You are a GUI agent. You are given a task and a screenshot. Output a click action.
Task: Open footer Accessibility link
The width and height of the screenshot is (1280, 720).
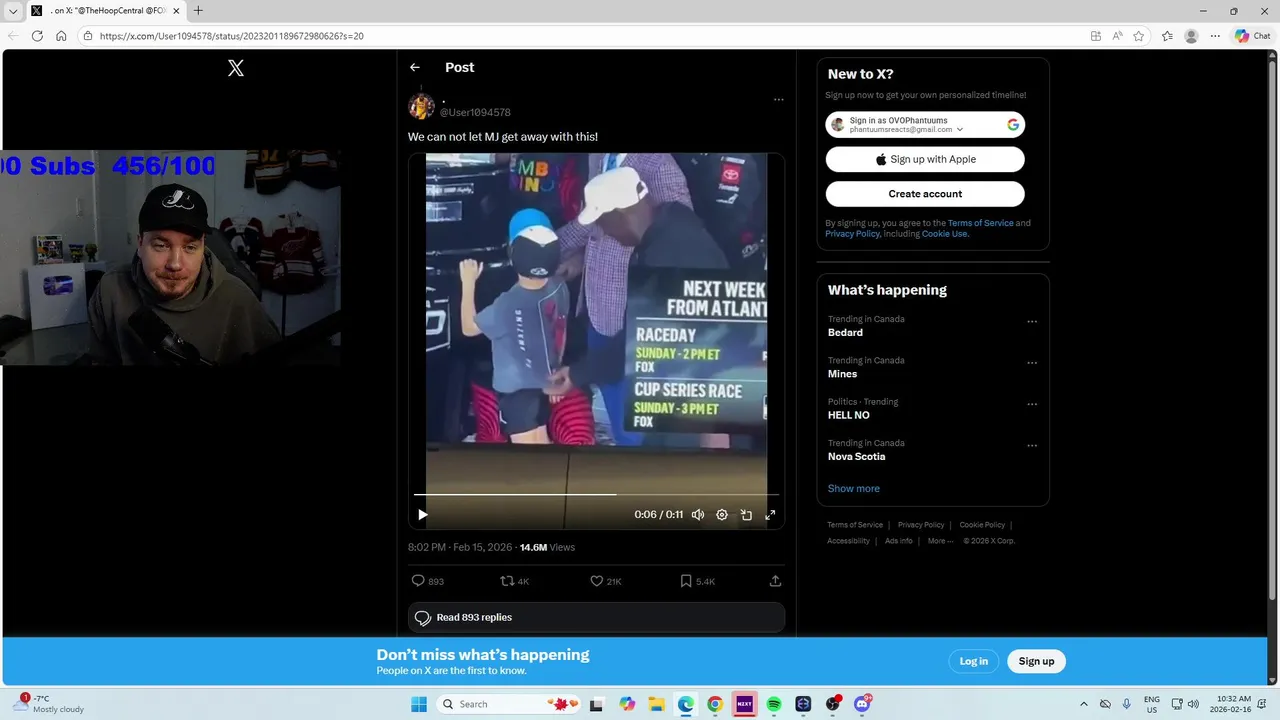(848, 541)
